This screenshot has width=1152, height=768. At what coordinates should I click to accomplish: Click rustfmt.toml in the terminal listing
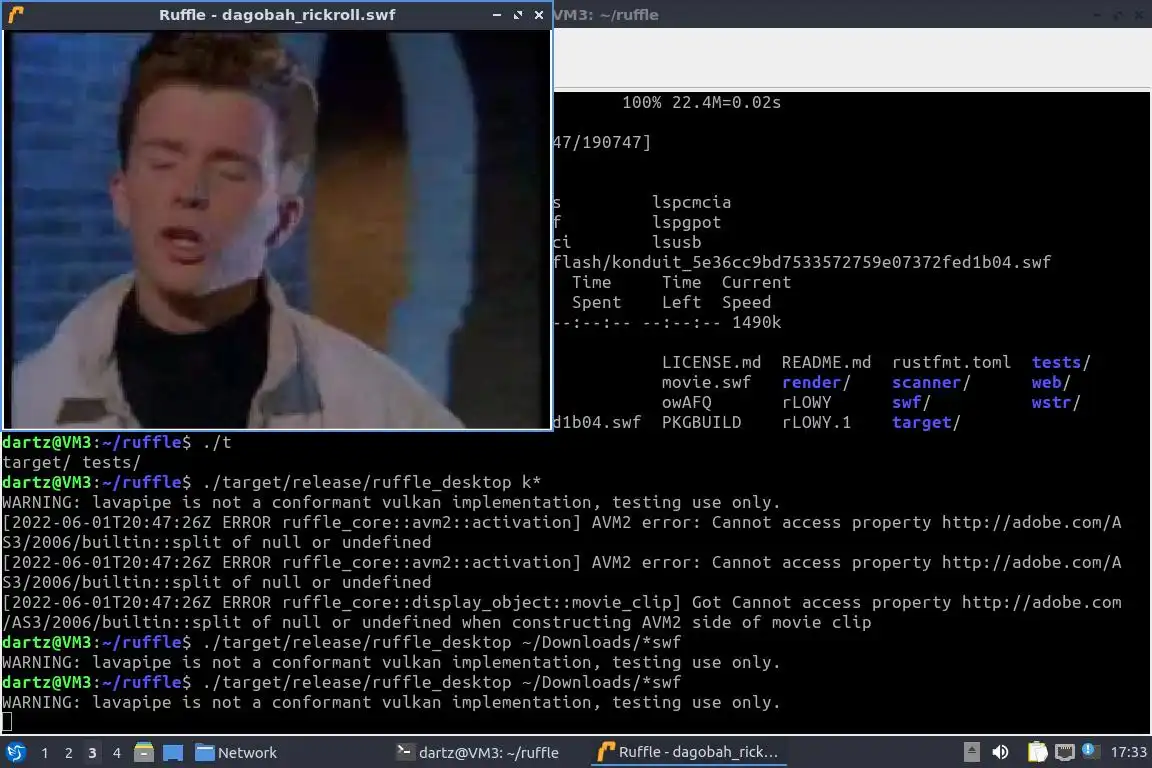[x=951, y=362]
